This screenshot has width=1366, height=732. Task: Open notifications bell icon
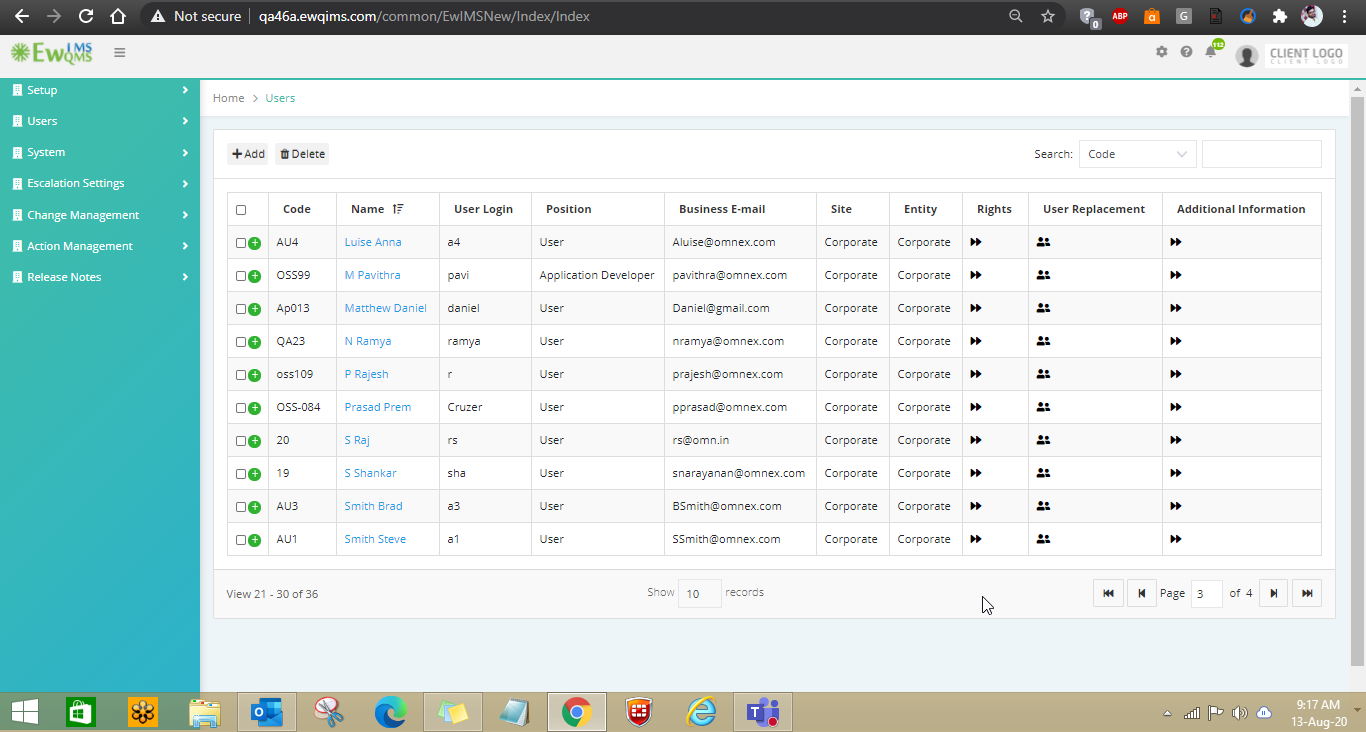click(x=1211, y=52)
